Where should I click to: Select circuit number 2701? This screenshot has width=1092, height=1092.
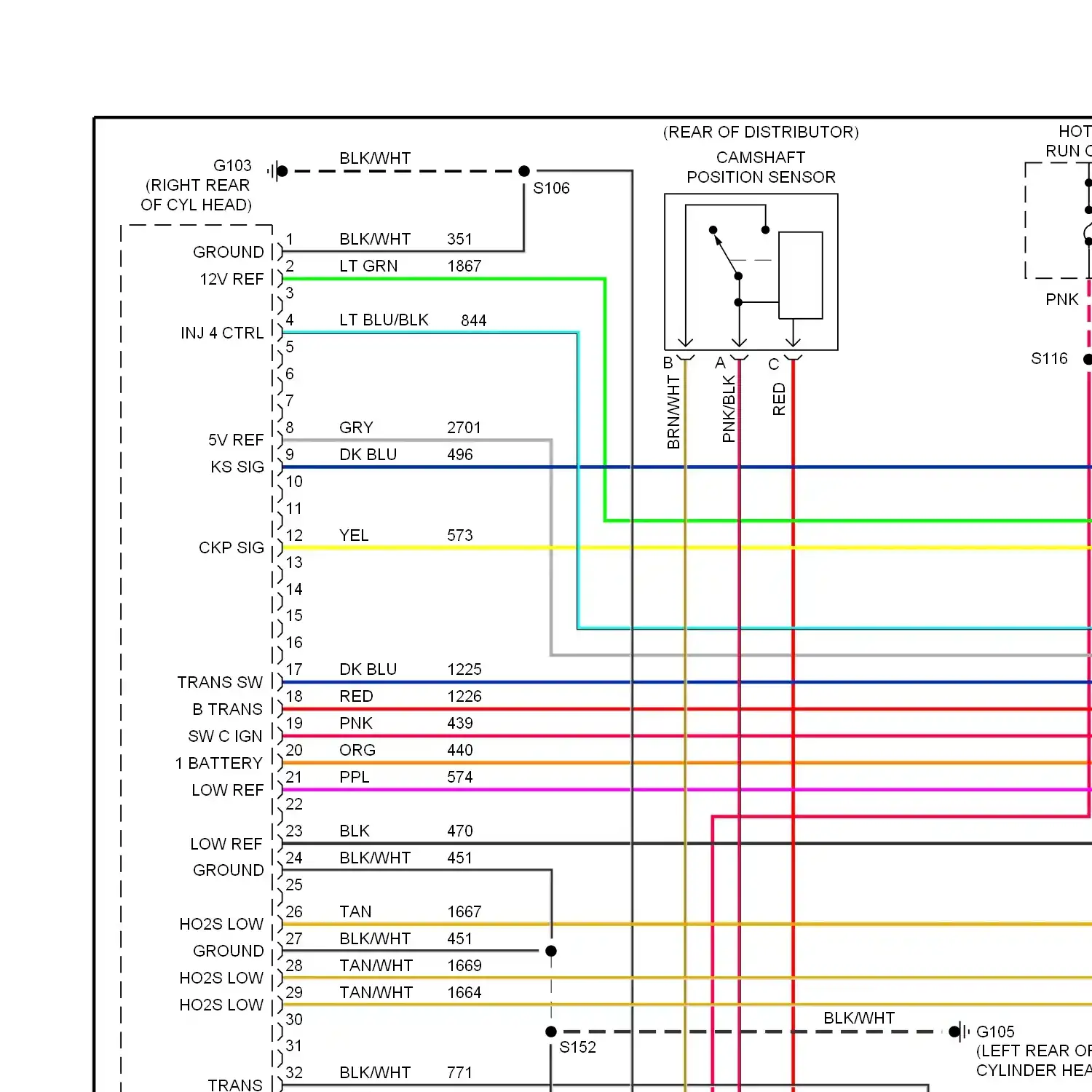464,427
